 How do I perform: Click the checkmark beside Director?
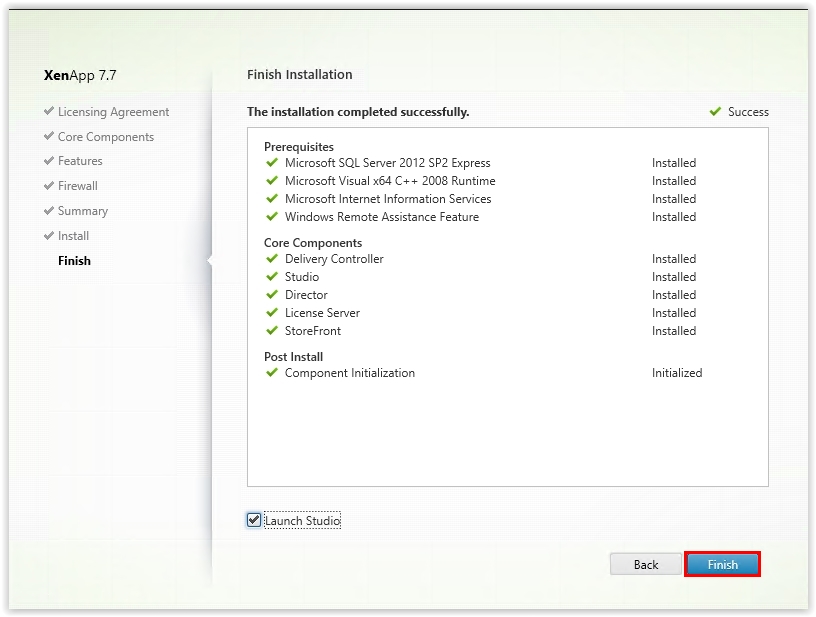272,294
